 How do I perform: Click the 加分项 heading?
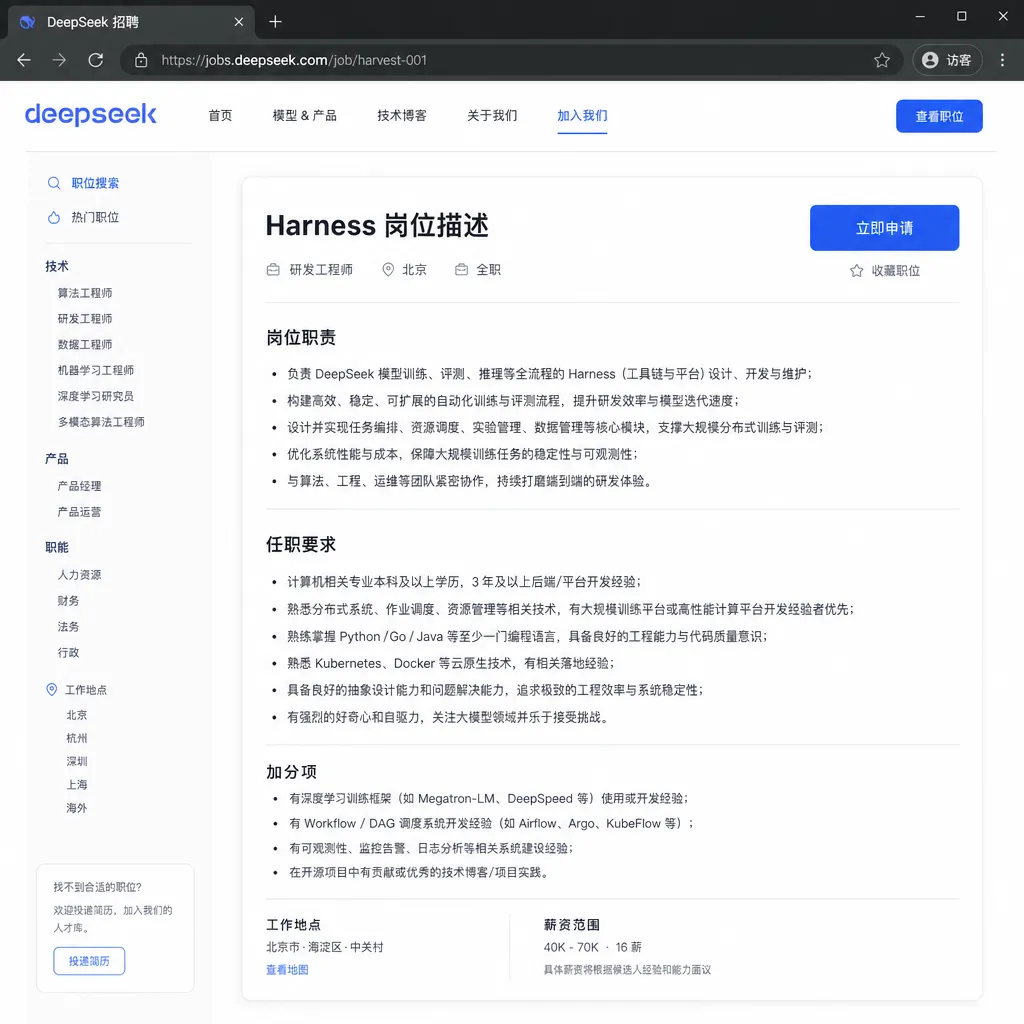[291, 772]
